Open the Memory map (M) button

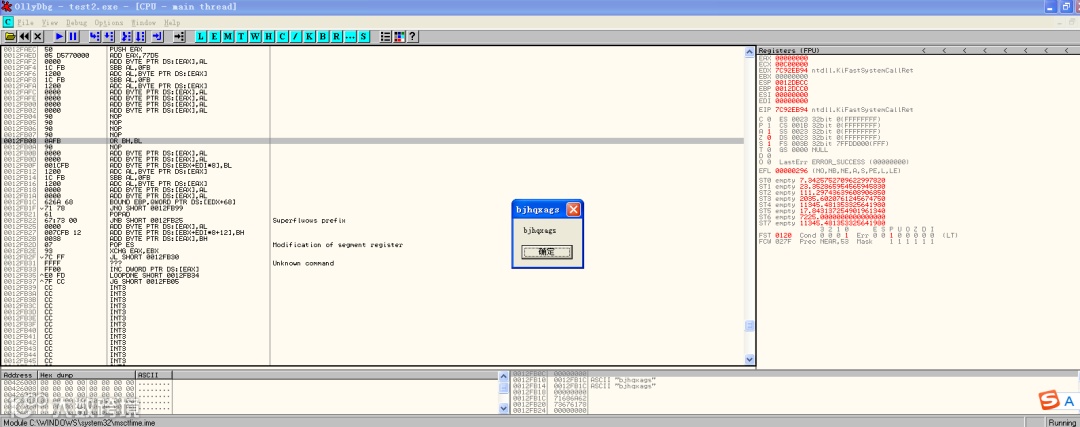click(x=228, y=37)
